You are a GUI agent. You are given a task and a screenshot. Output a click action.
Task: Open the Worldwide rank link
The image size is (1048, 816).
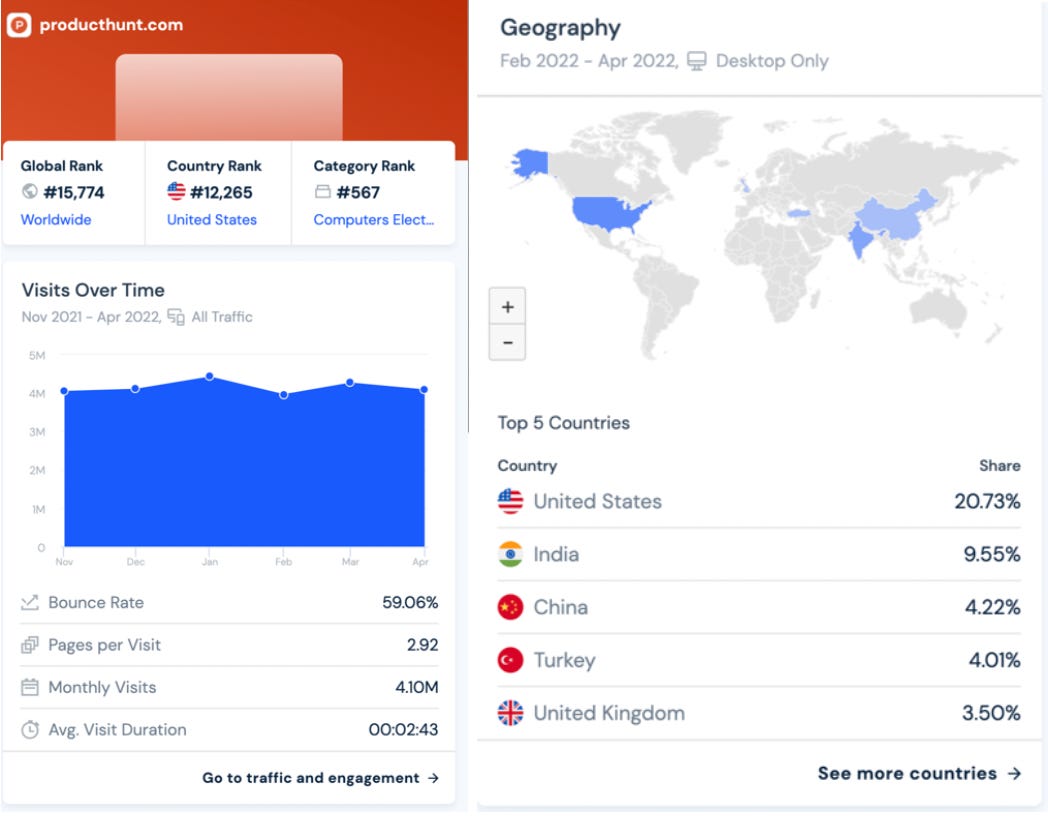[x=56, y=220]
